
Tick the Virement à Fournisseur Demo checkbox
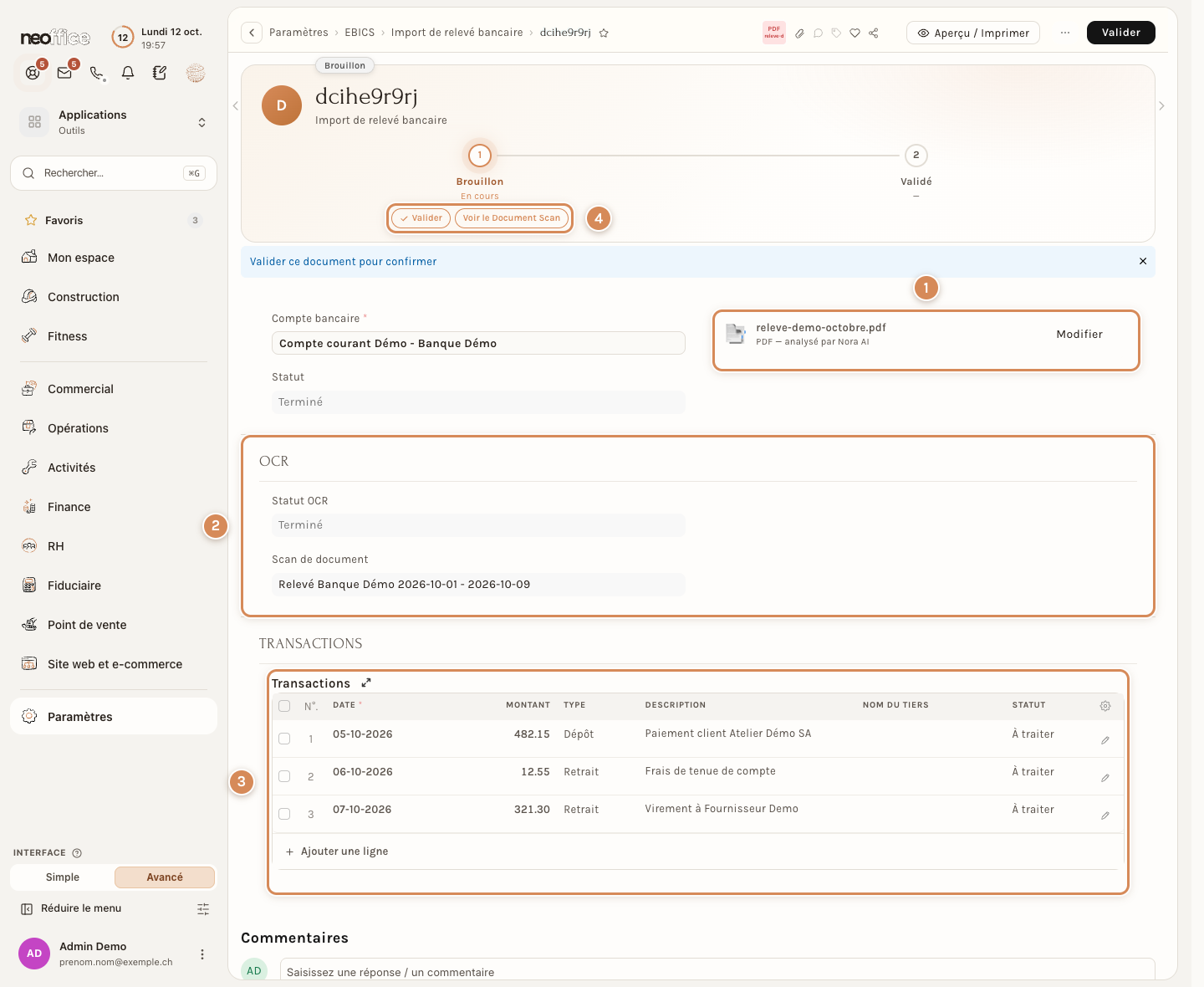click(284, 814)
